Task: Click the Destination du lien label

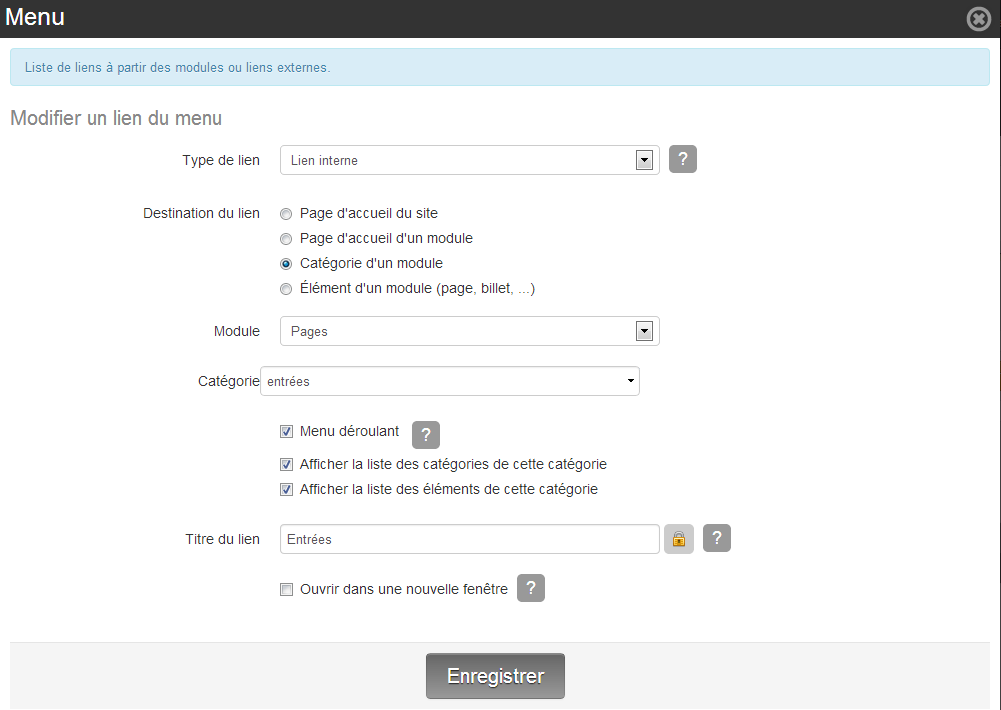Action: coord(201,213)
